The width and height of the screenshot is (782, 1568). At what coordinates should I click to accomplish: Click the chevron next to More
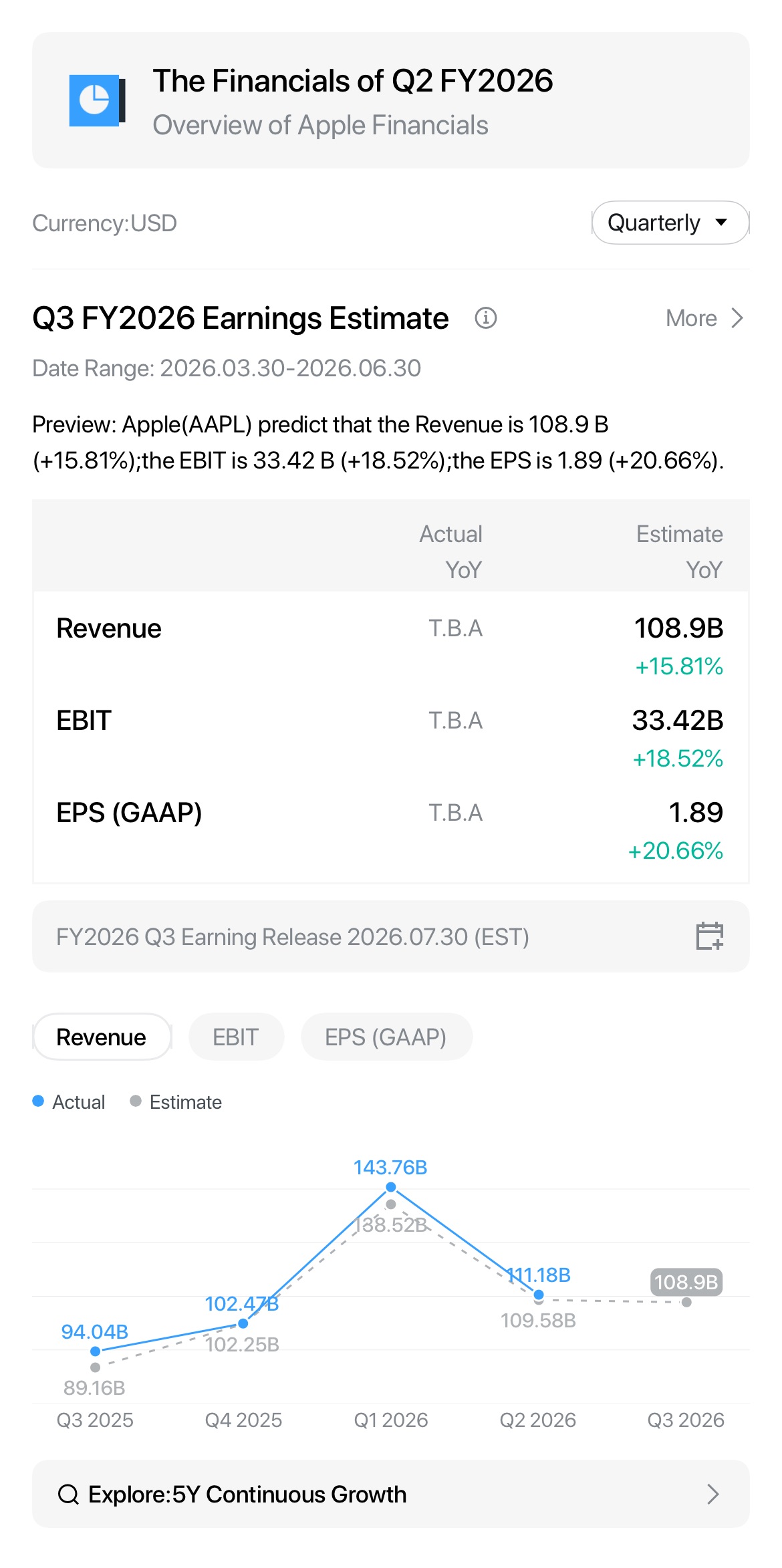coord(737,318)
